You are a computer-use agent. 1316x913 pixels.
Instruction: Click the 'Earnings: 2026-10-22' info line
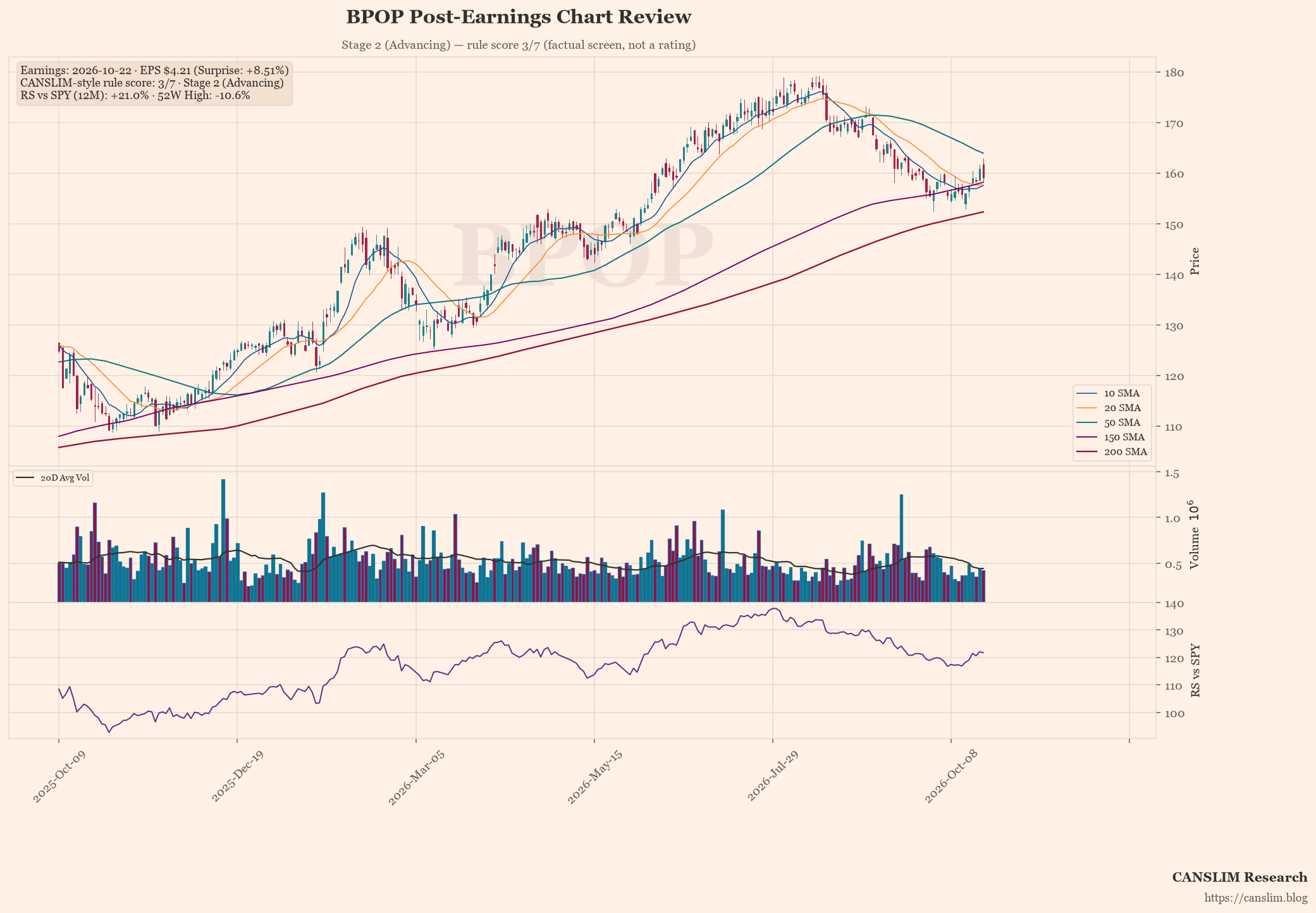coord(154,70)
